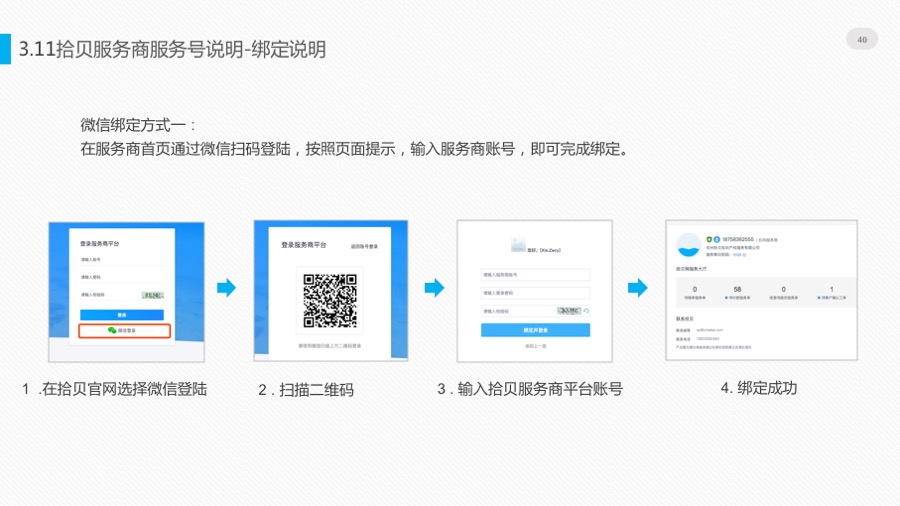Click the captcha refresh icon in step 3
The width and height of the screenshot is (900, 506).
click(586, 311)
